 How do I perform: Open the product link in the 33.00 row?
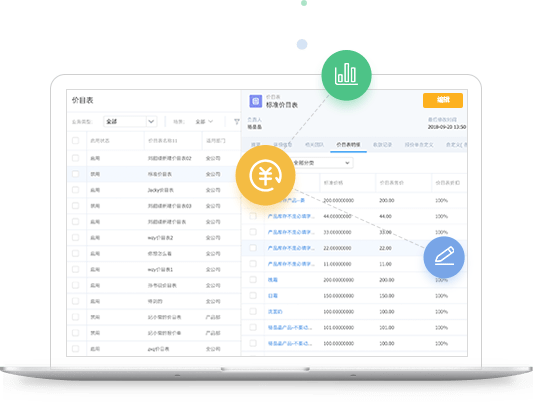[291, 232]
